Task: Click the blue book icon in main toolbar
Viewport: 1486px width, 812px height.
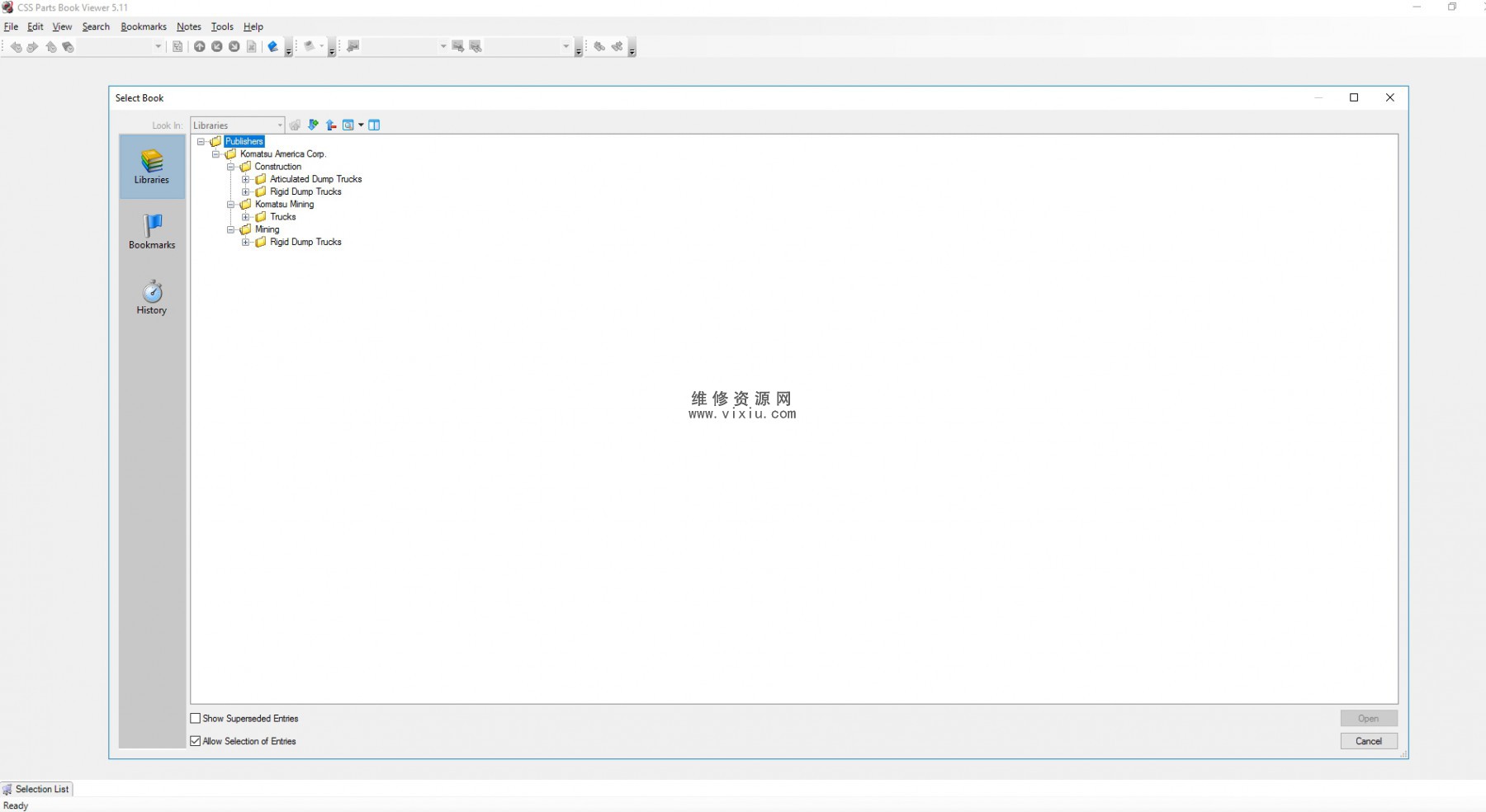Action: (x=273, y=46)
